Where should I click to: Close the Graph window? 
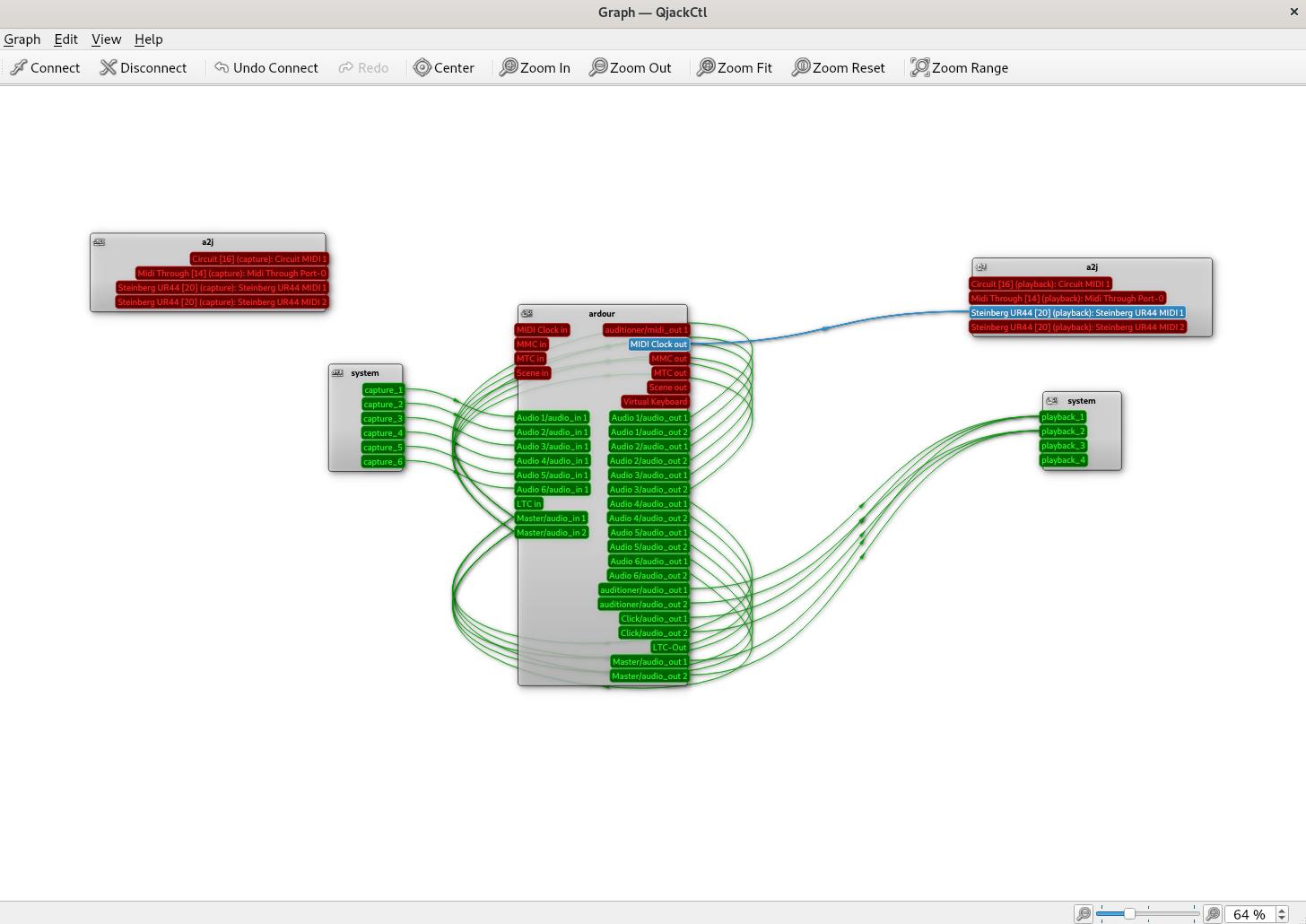point(1293,12)
